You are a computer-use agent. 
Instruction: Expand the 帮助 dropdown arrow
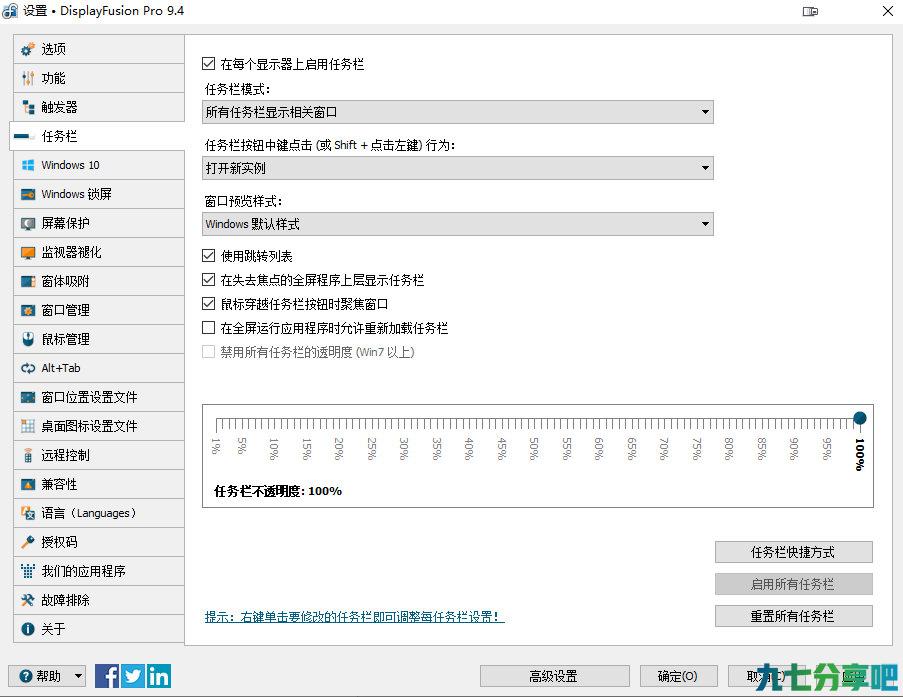click(78, 676)
